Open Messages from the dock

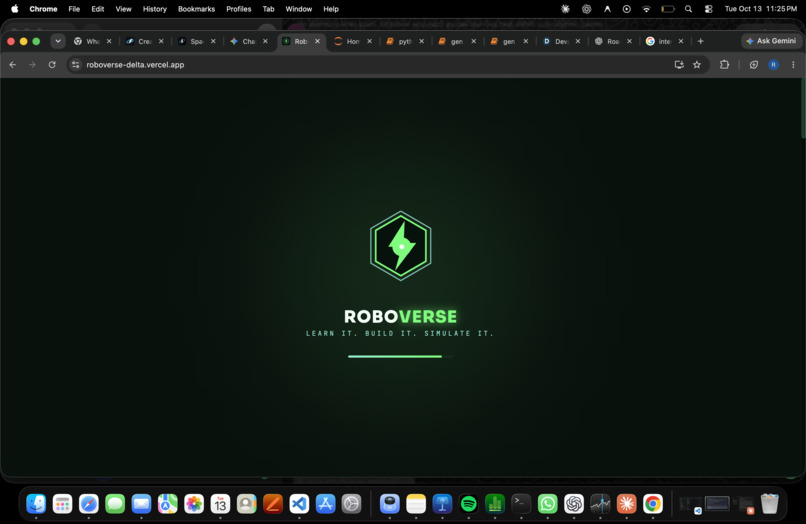[115, 504]
